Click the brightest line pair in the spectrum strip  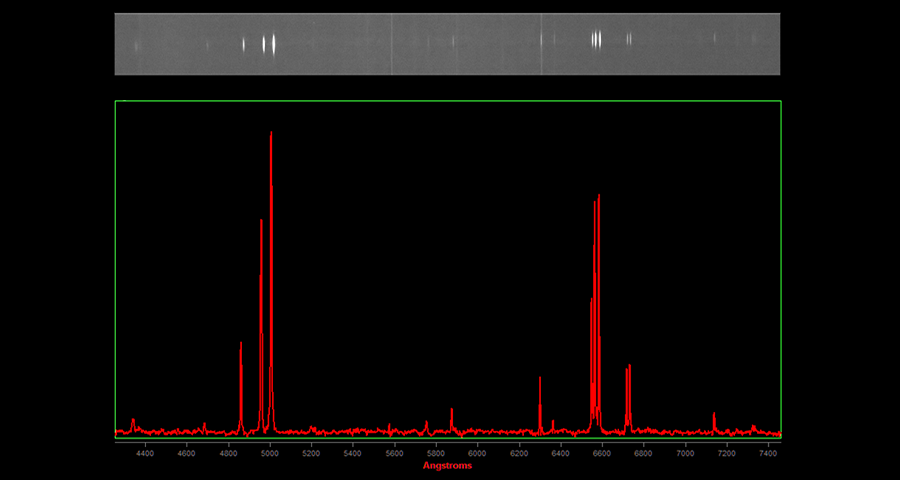pos(268,44)
